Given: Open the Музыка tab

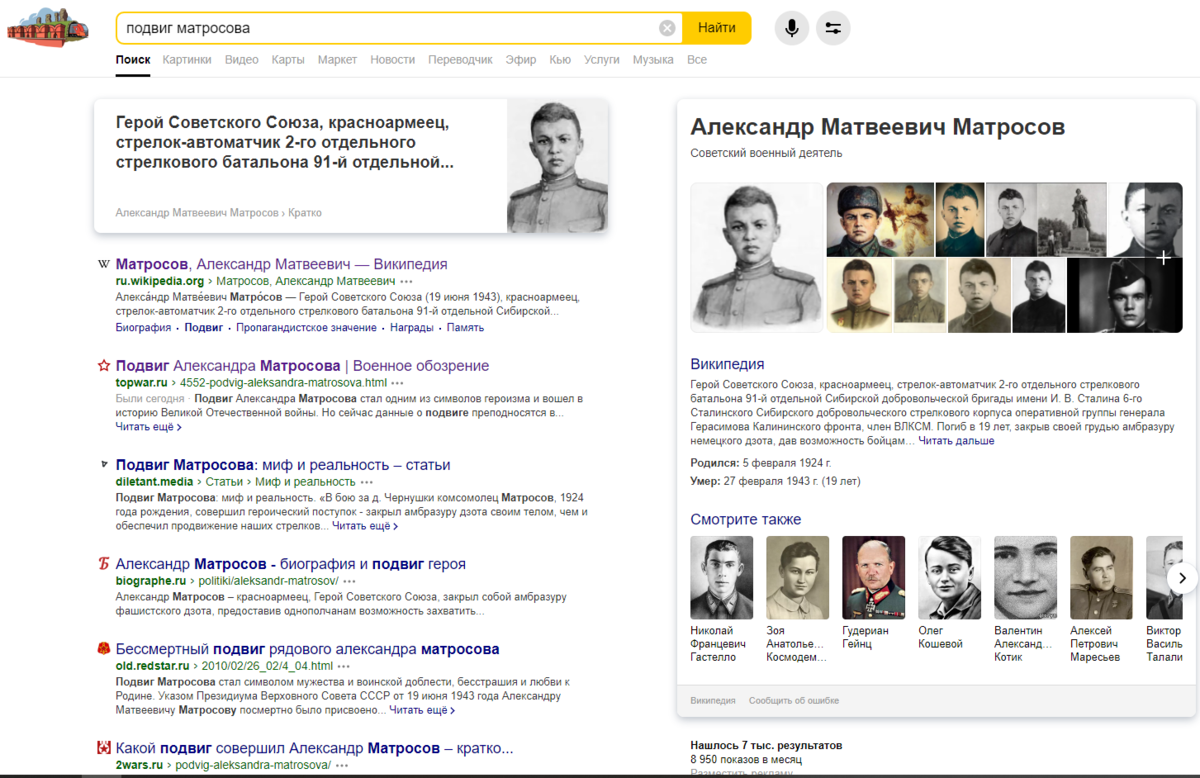Looking at the screenshot, I should point(653,60).
